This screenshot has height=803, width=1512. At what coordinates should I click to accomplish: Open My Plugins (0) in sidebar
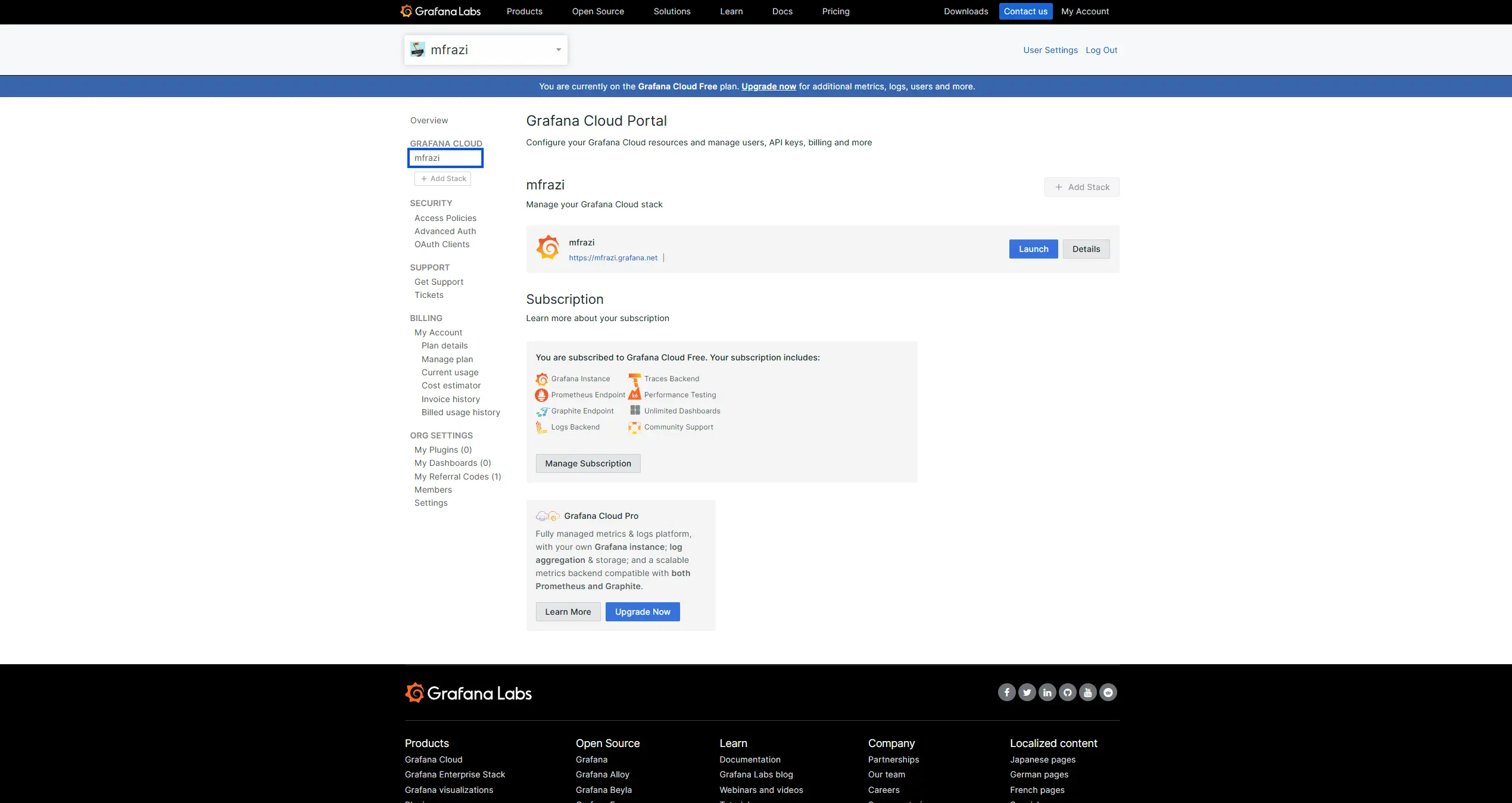pos(442,450)
